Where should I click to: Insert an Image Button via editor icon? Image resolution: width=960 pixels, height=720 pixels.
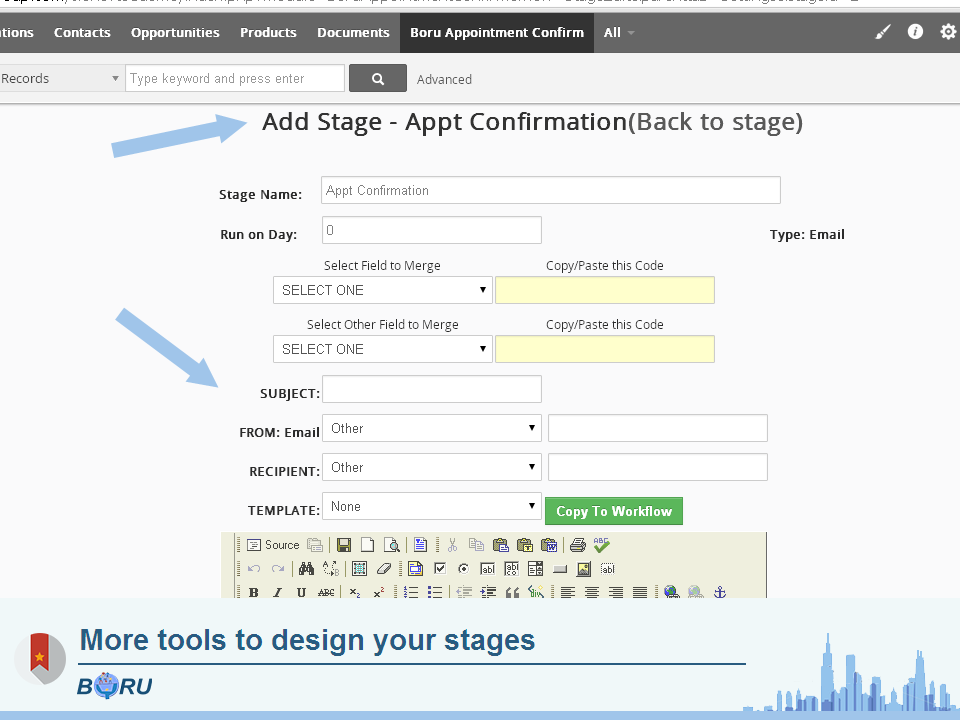(x=583, y=569)
